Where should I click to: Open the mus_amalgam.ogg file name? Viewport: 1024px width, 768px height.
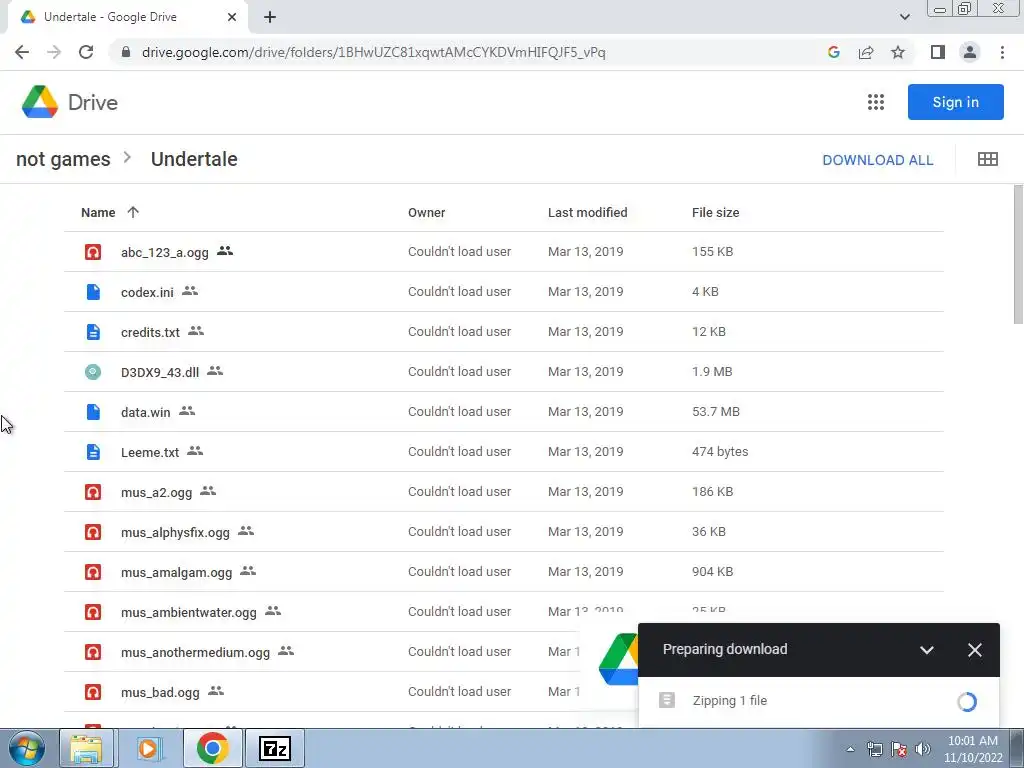point(176,573)
